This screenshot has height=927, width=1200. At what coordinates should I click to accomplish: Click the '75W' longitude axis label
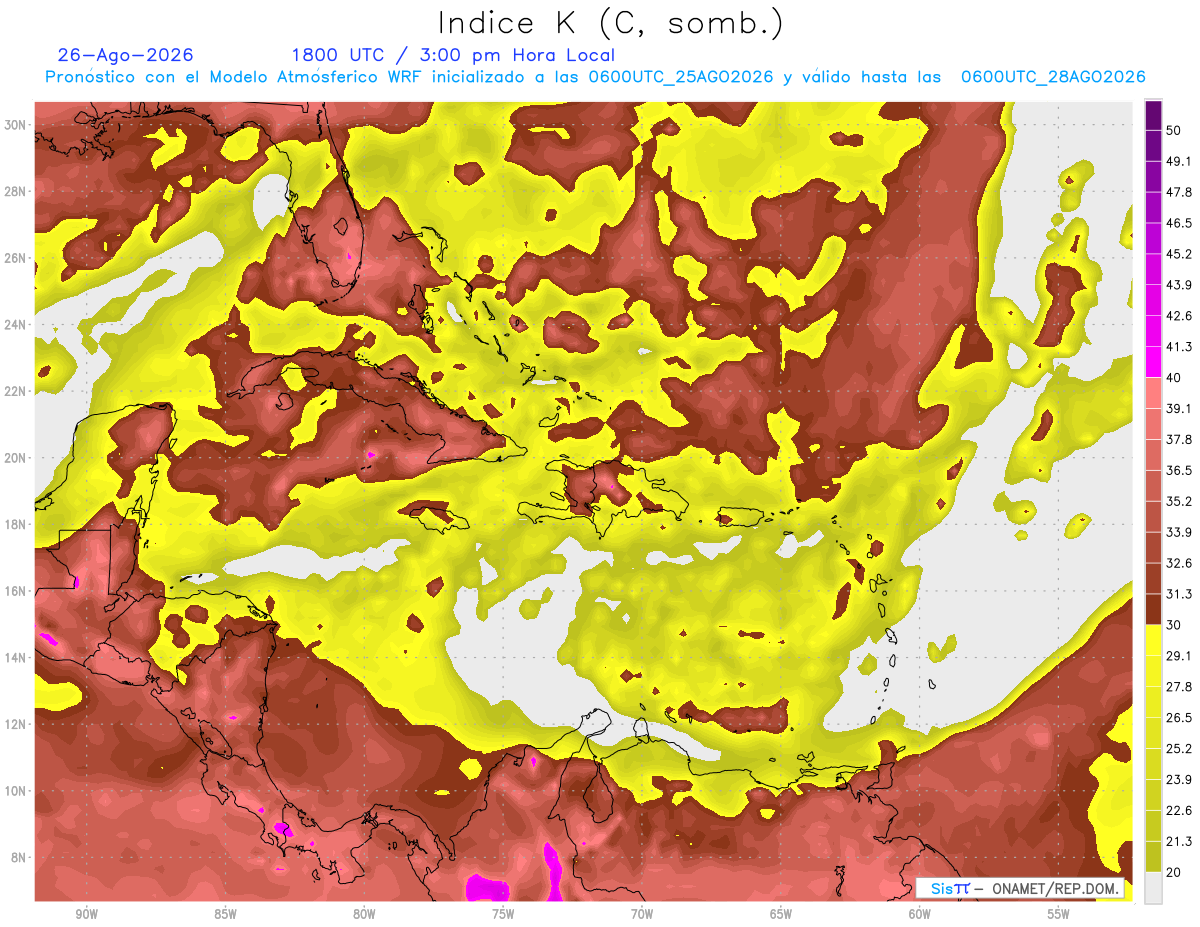[x=503, y=914]
